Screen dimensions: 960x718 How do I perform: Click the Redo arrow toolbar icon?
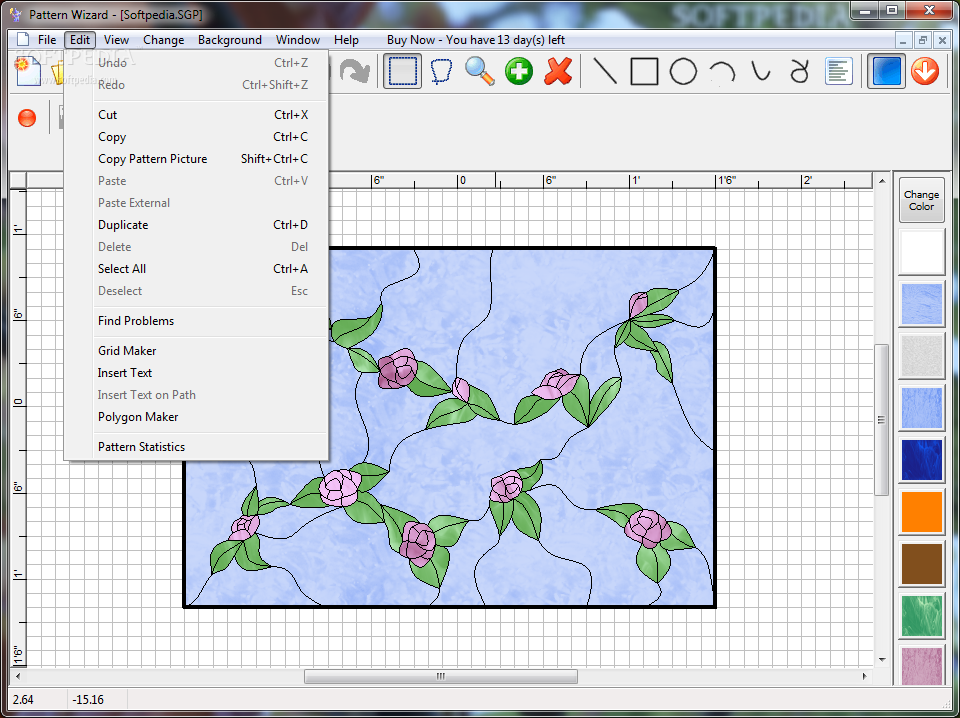click(354, 72)
